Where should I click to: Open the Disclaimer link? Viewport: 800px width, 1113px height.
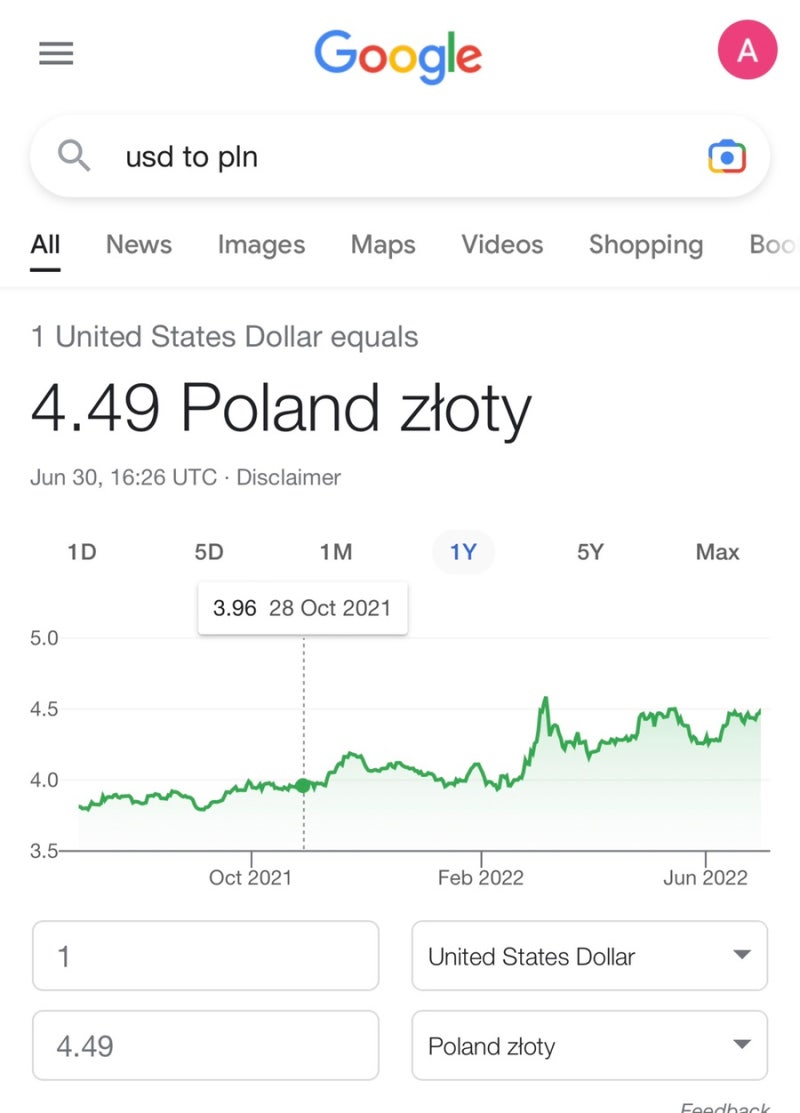coord(288,477)
